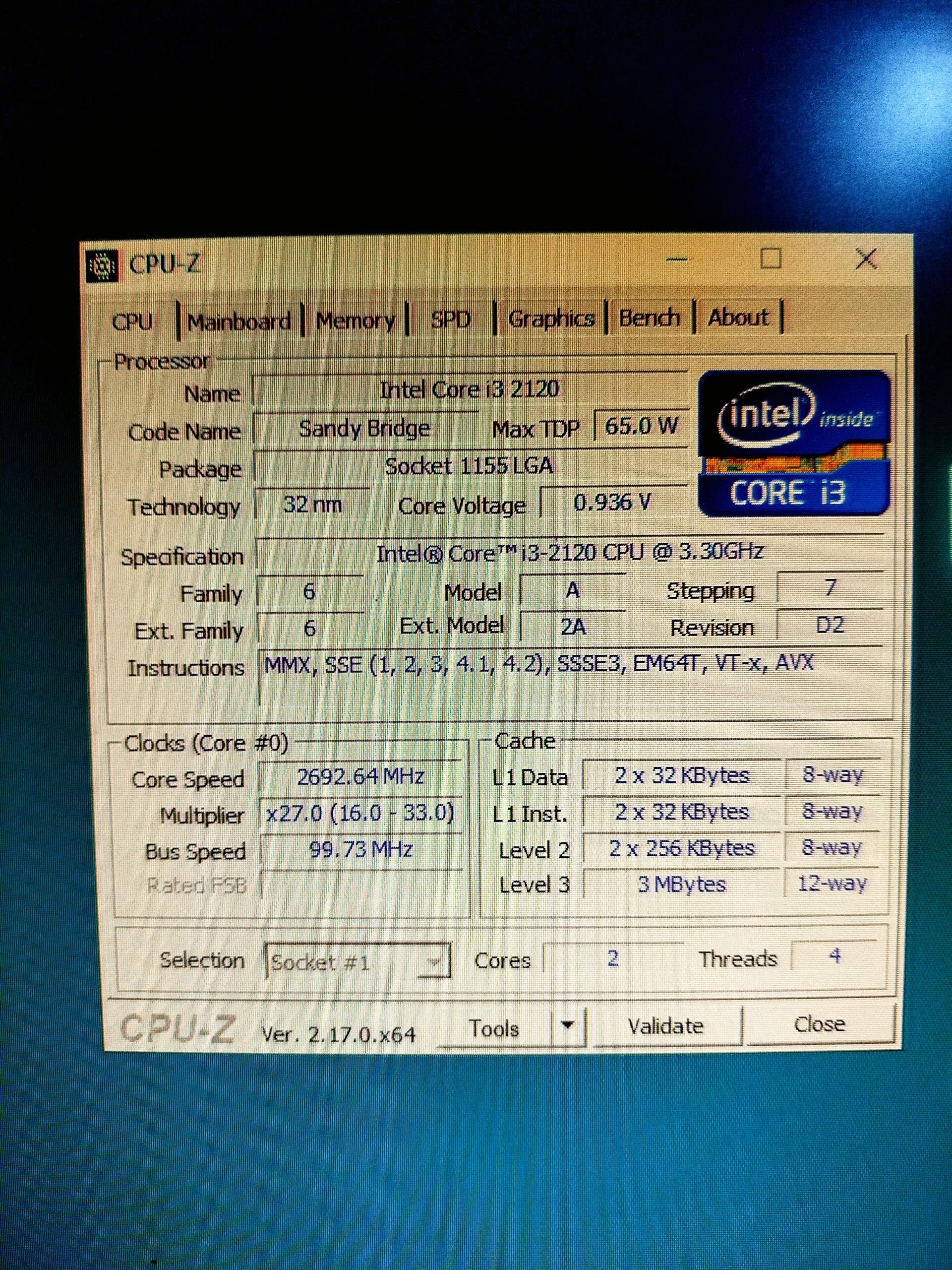Click the CPU-Z app icon in title bar
952x1270 pixels.
(x=102, y=265)
